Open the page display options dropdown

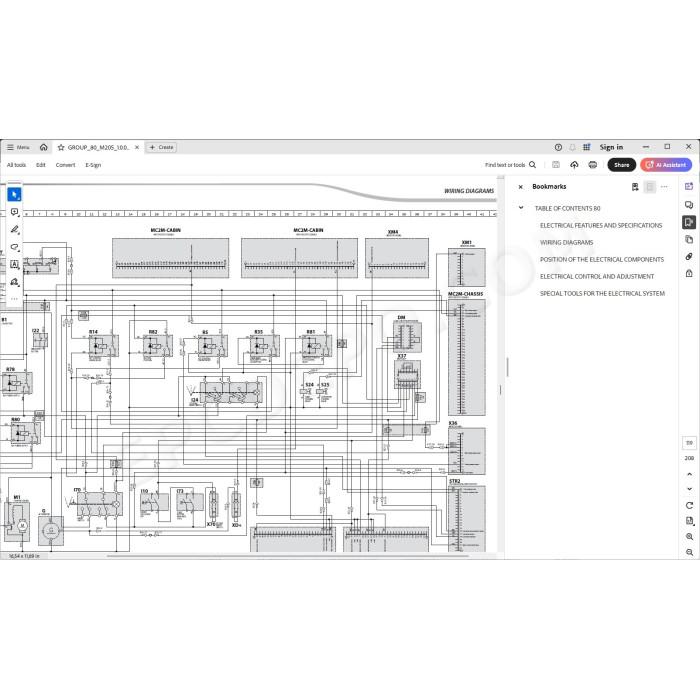pyautogui.click(x=689, y=521)
